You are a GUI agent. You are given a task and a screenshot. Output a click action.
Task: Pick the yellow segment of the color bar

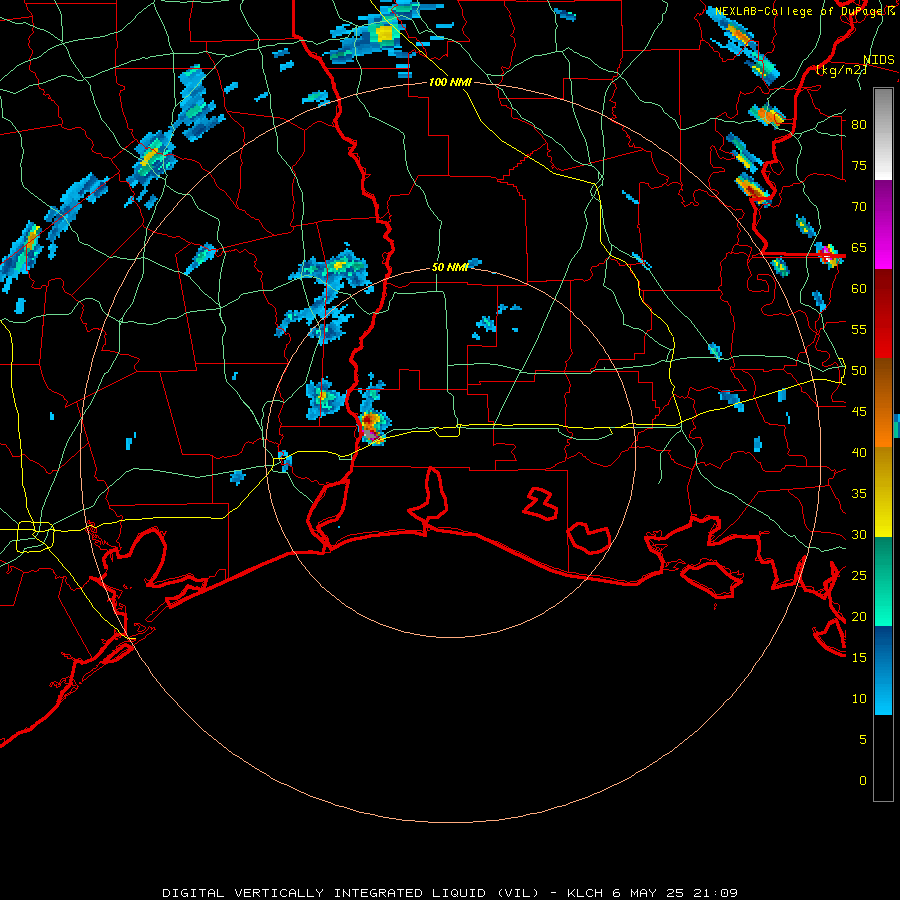click(x=883, y=492)
